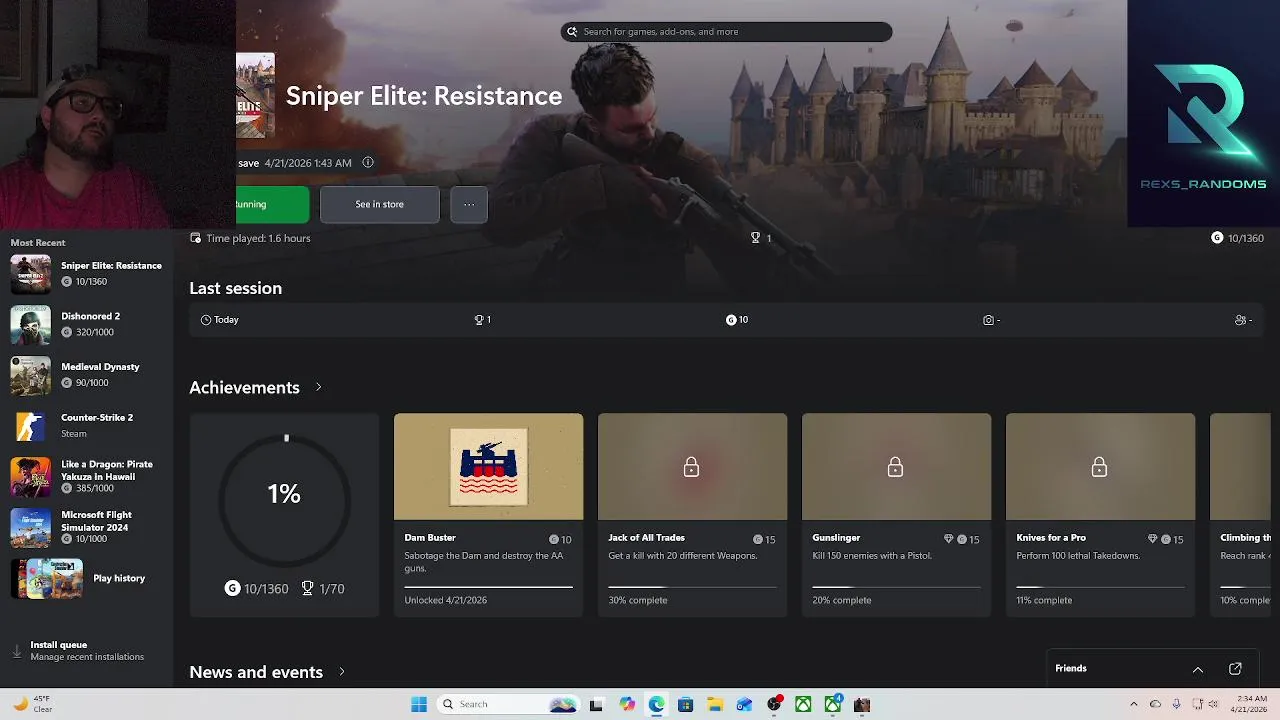1280x720 pixels.
Task: Click Time played: 1.6 hours text
Action: point(258,238)
